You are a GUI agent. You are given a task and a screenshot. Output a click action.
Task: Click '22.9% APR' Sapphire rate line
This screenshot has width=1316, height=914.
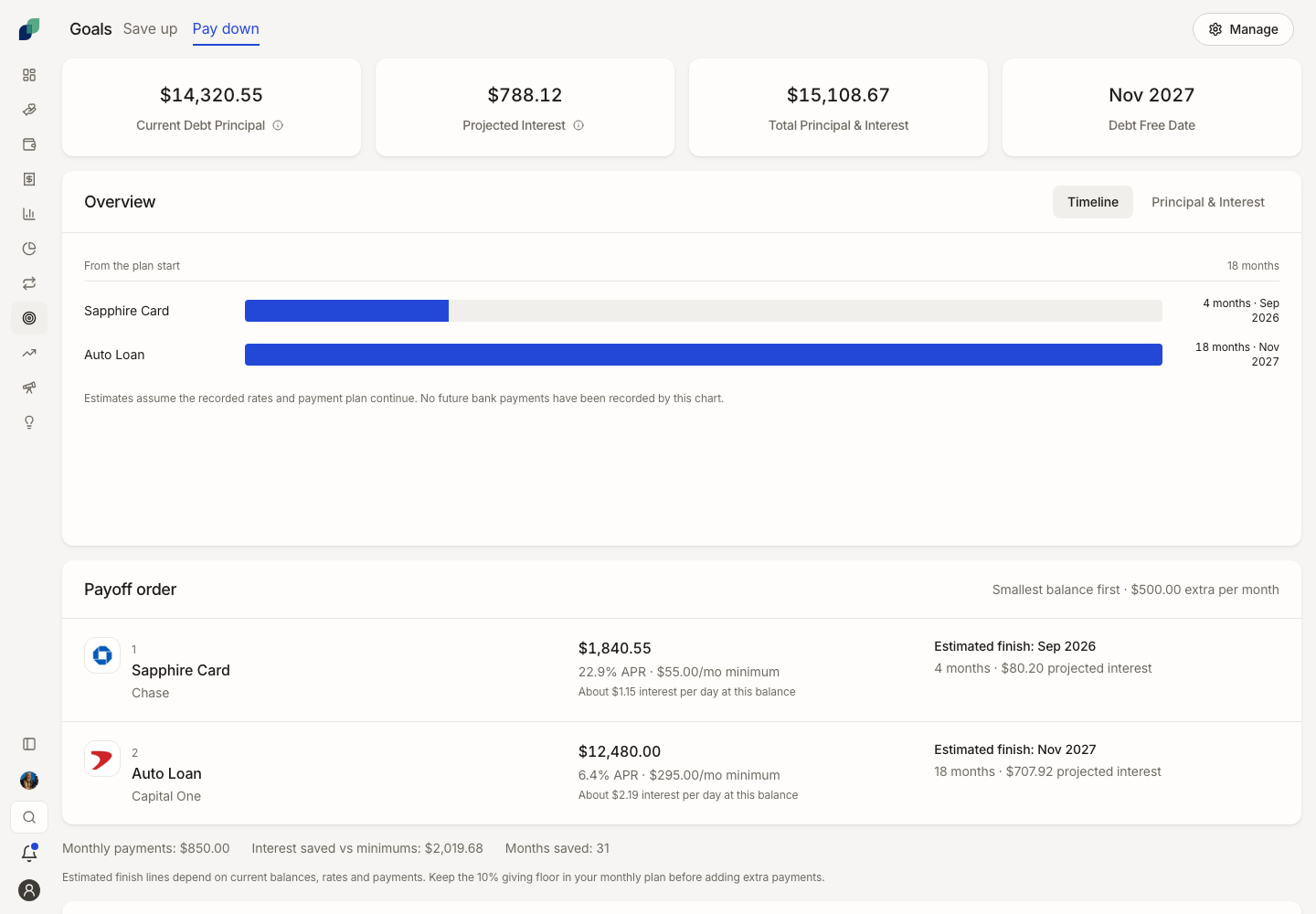pos(679,672)
